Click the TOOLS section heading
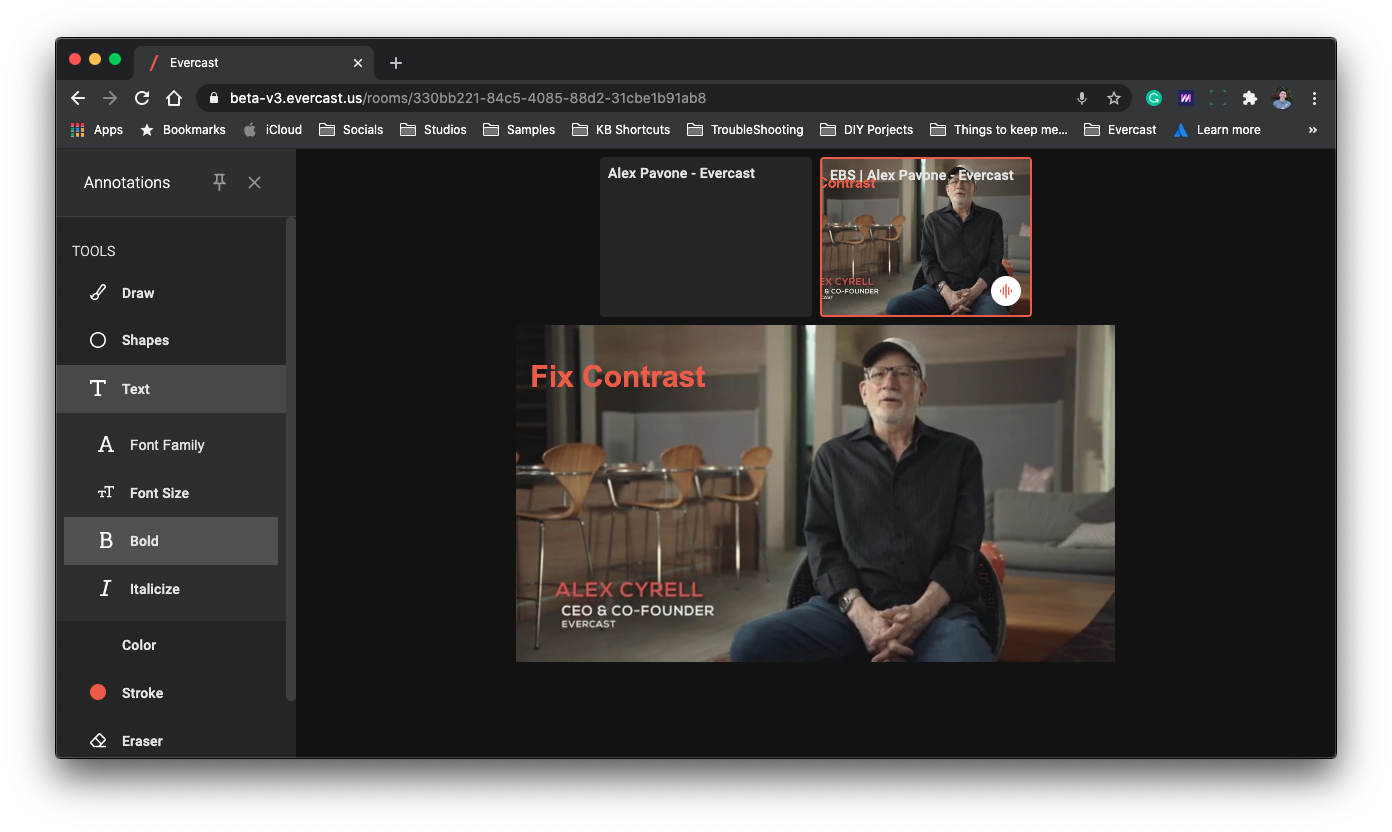1392x832 pixels. tap(94, 251)
